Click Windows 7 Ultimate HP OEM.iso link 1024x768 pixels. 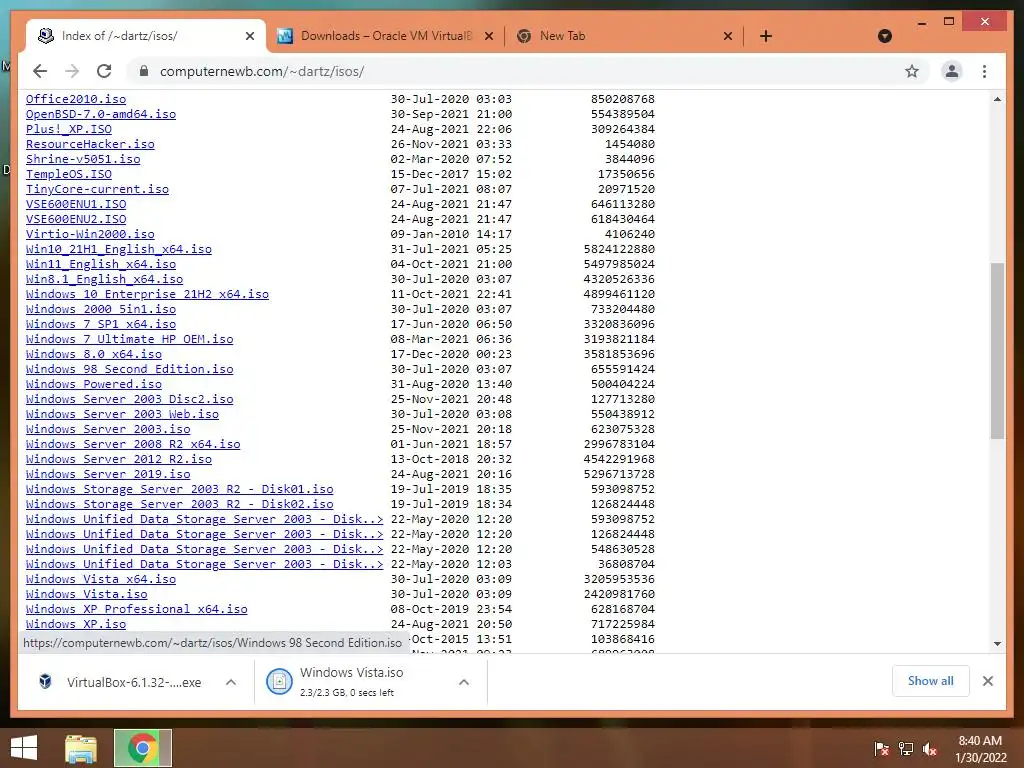point(129,340)
